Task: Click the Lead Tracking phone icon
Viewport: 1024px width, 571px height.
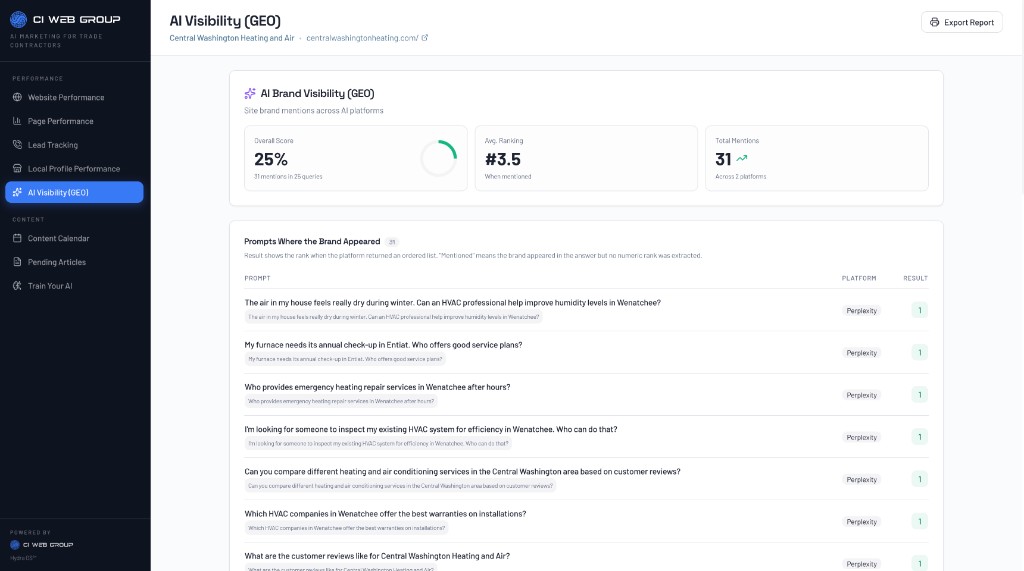Action: point(17,145)
